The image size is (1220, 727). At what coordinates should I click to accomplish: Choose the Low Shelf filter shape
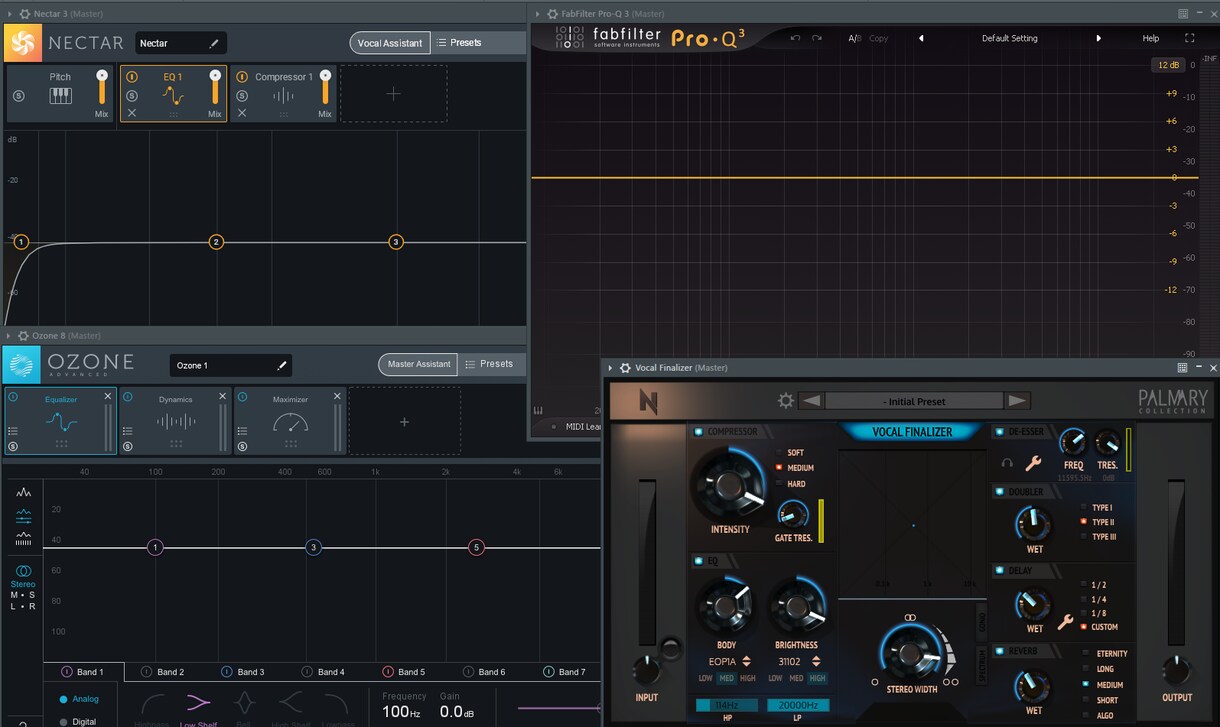click(x=199, y=704)
